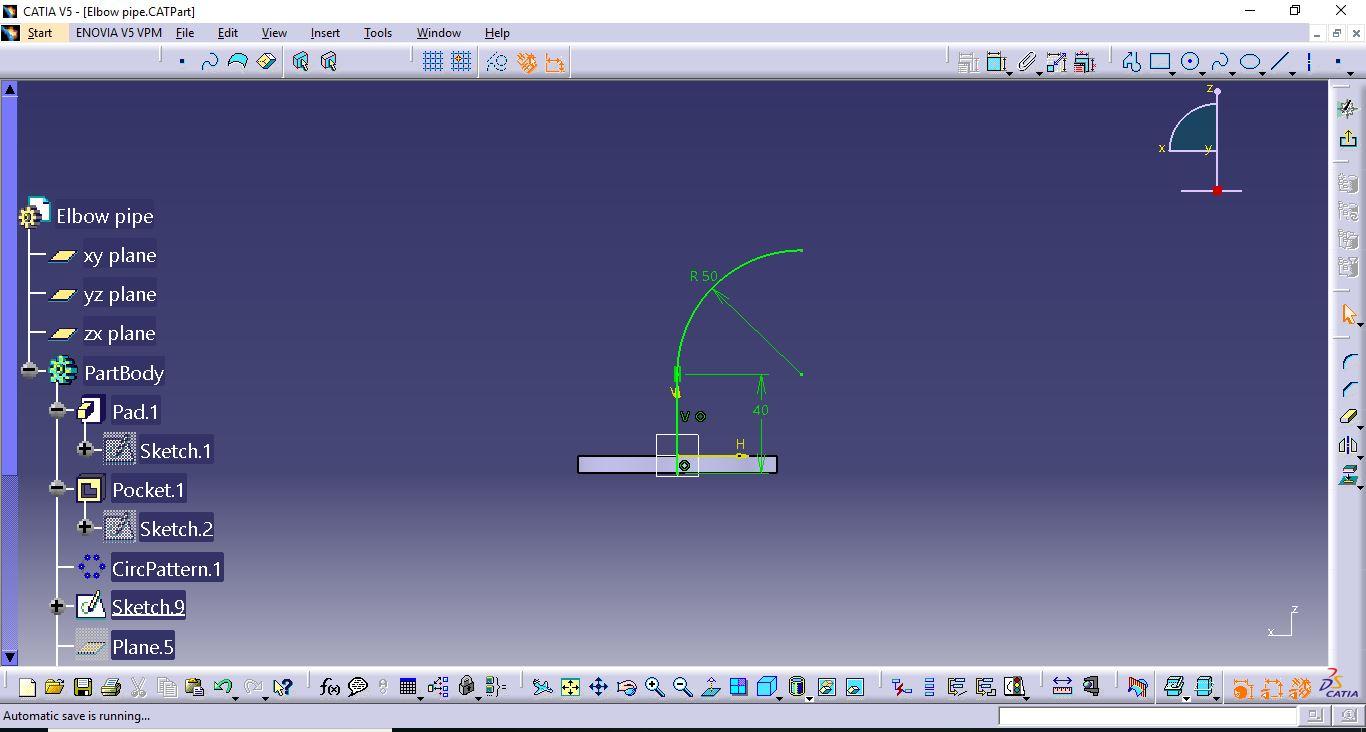The image size is (1366, 732).
Task: Select the Fit All In view icon
Action: coord(570,687)
